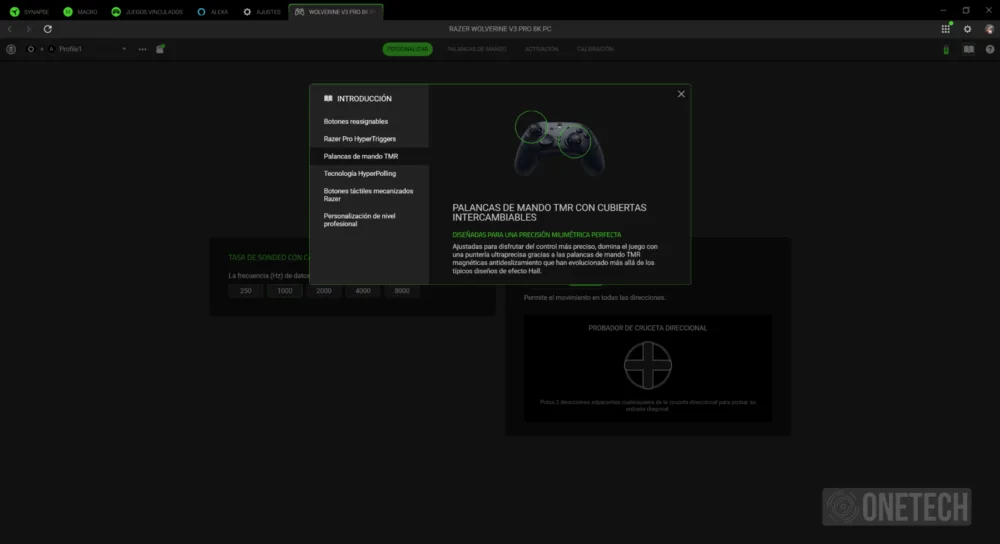Click the linked games profile icon
1000x544 pixels.
pos(160,48)
